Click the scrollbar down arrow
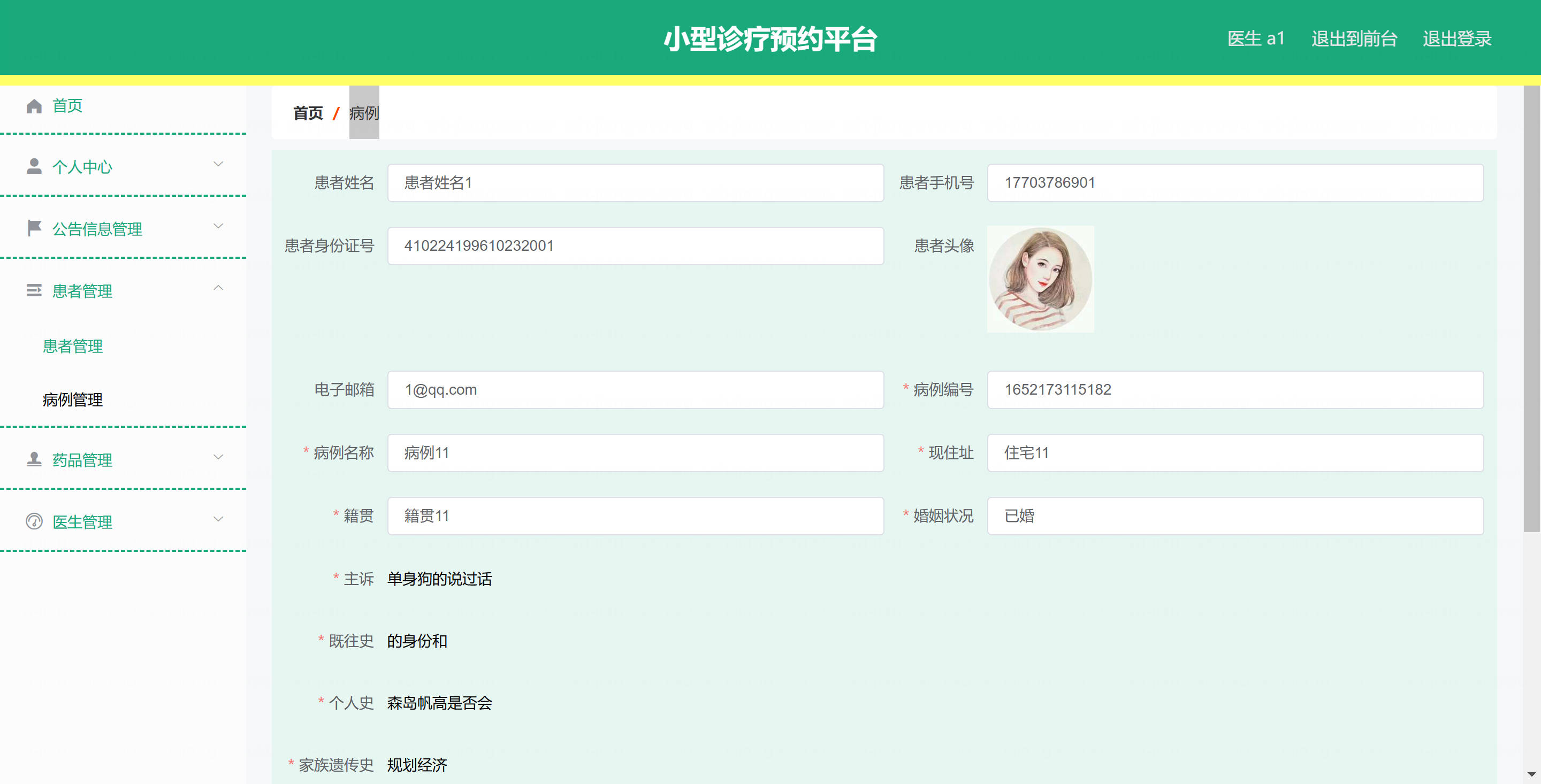 coord(1531,775)
